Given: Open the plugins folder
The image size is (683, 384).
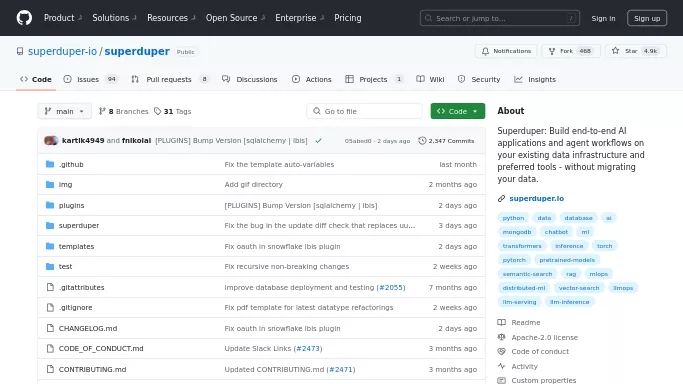Looking at the screenshot, I should tap(71, 205).
